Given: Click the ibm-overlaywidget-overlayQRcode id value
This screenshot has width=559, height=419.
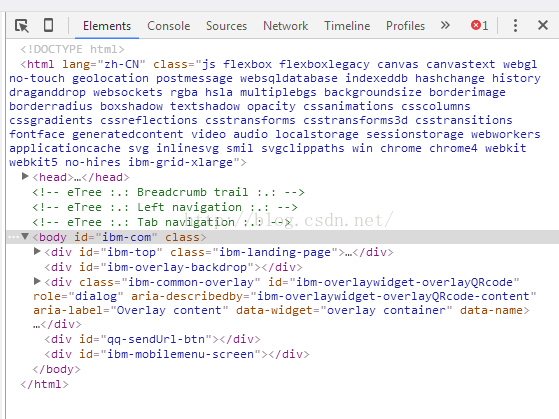Looking at the screenshot, I should click(x=404, y=282).
